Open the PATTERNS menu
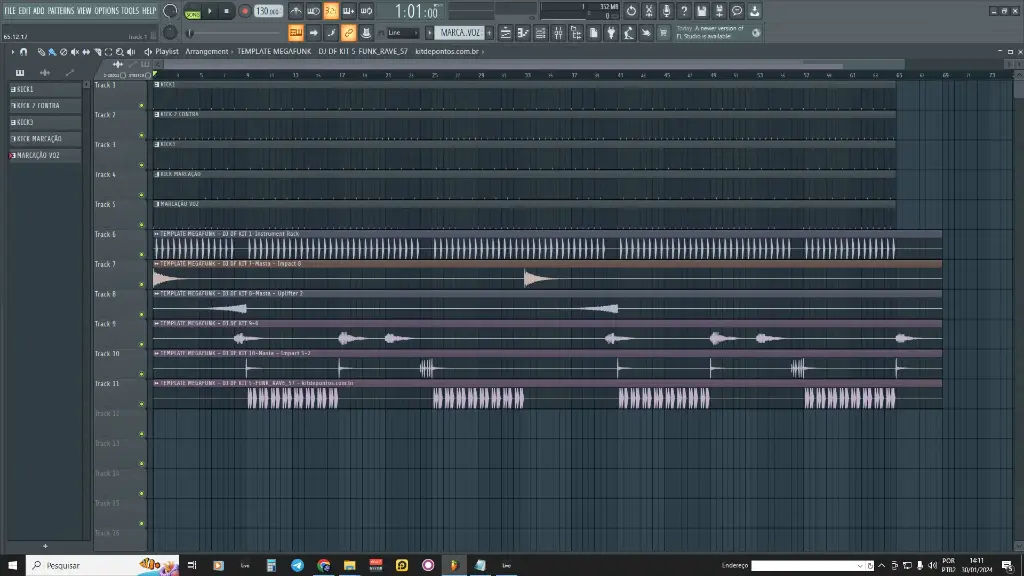Screen dimensions: 1024x576 tap(61, 10)
